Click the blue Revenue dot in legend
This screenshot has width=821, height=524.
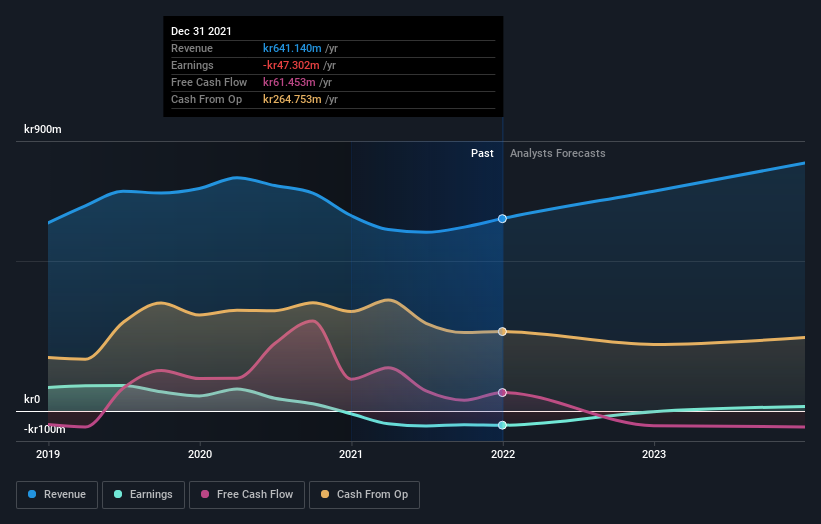[x=32, y=494]
